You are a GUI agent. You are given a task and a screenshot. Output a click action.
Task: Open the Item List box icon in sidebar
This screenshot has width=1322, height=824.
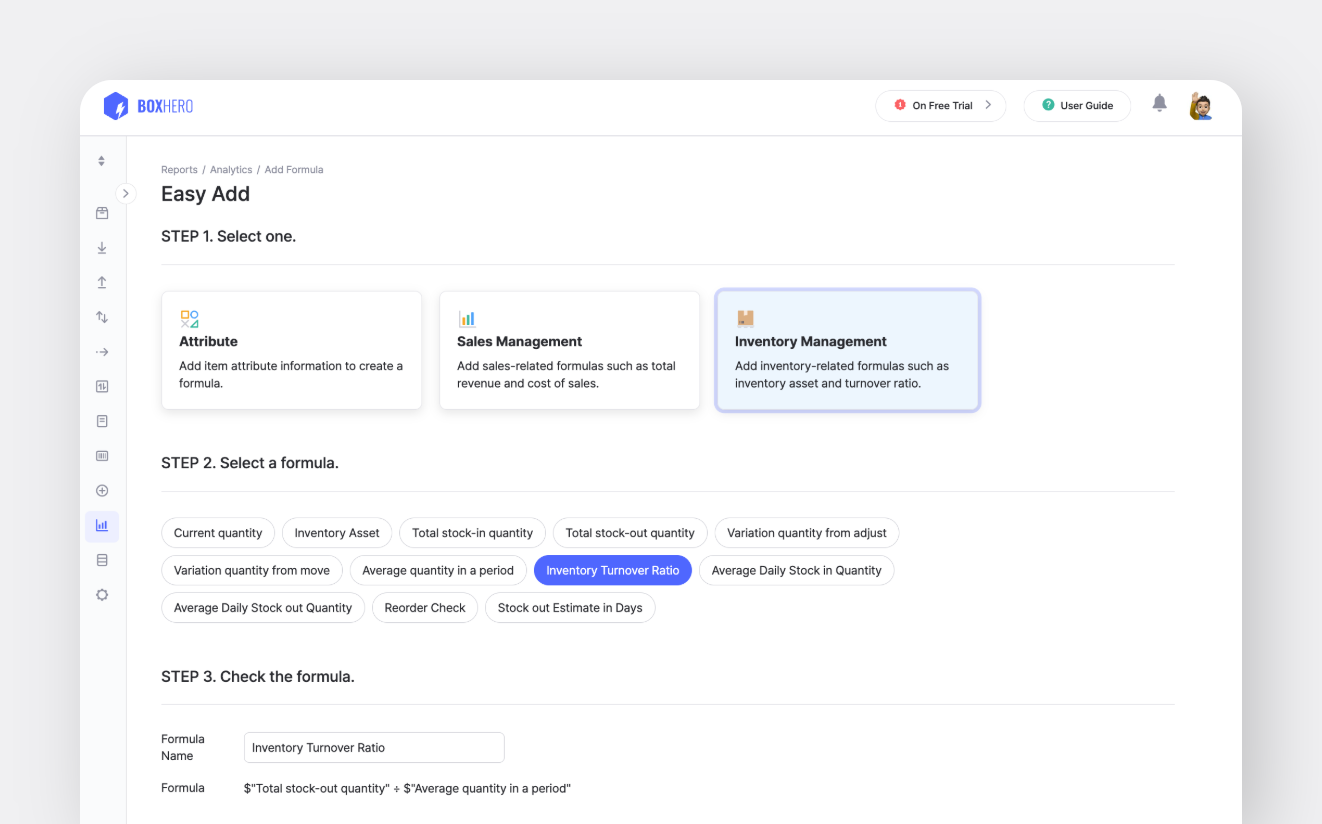tap(102, 213)
